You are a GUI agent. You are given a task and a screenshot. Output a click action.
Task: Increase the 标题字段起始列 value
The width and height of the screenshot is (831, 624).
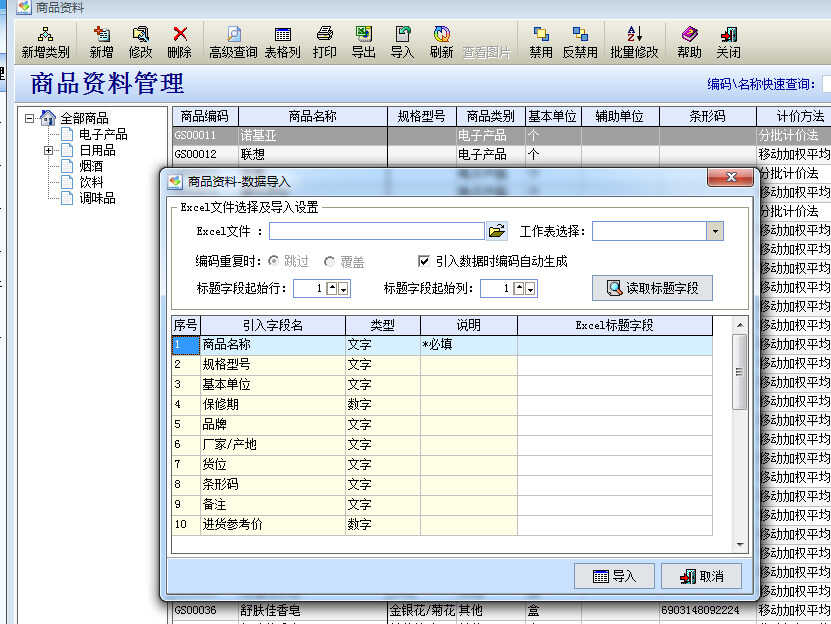(x=519, y=288)
